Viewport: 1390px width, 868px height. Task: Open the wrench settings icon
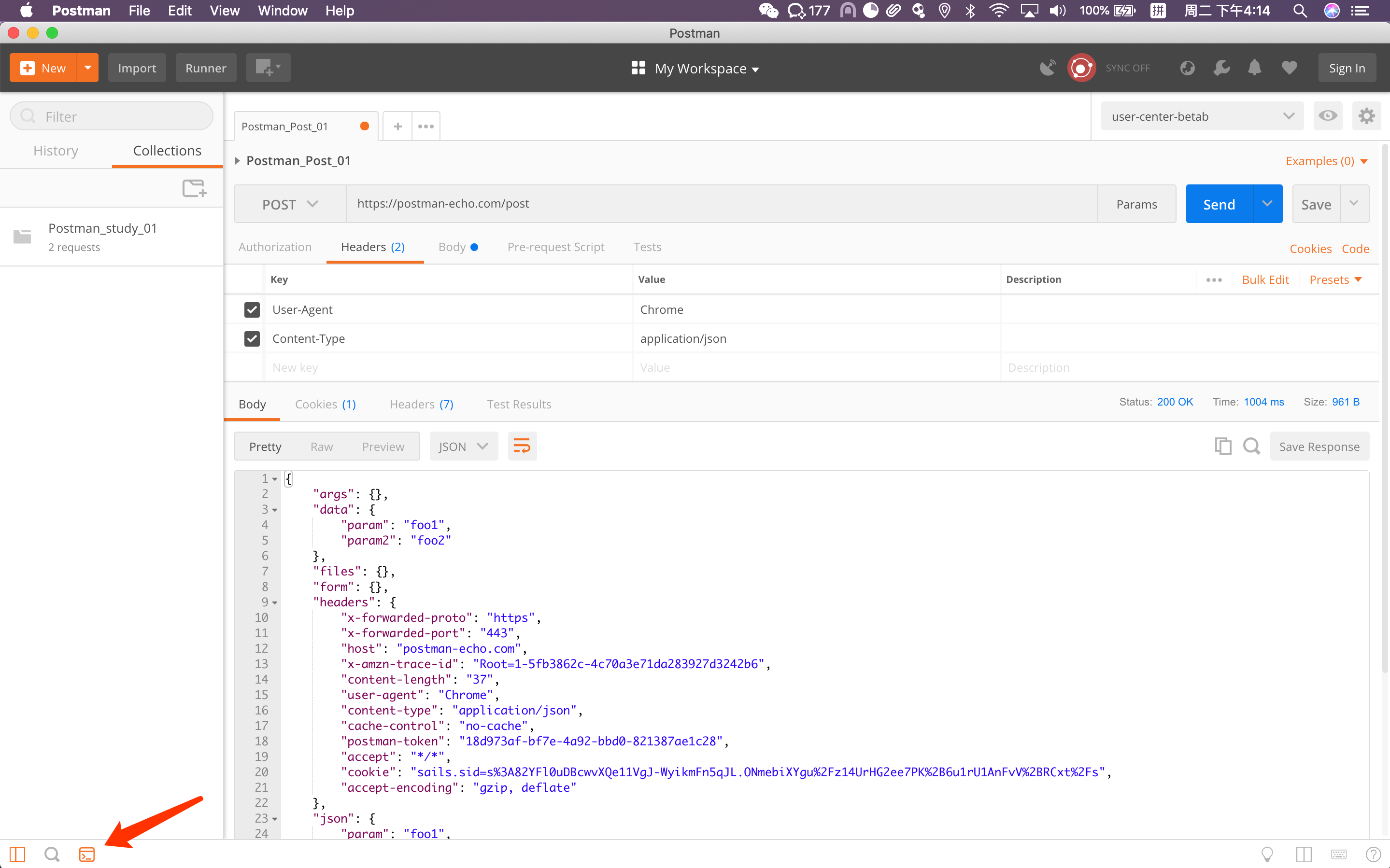pos(1221,68)
